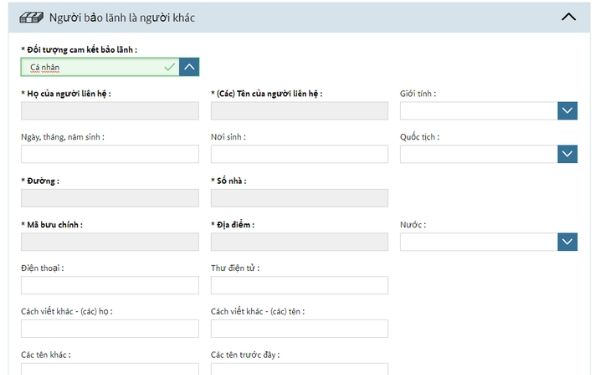Click the green checkmark in 'Cá nhân' field
Viewport: 600px width, 375px height.
coord(169,67)
